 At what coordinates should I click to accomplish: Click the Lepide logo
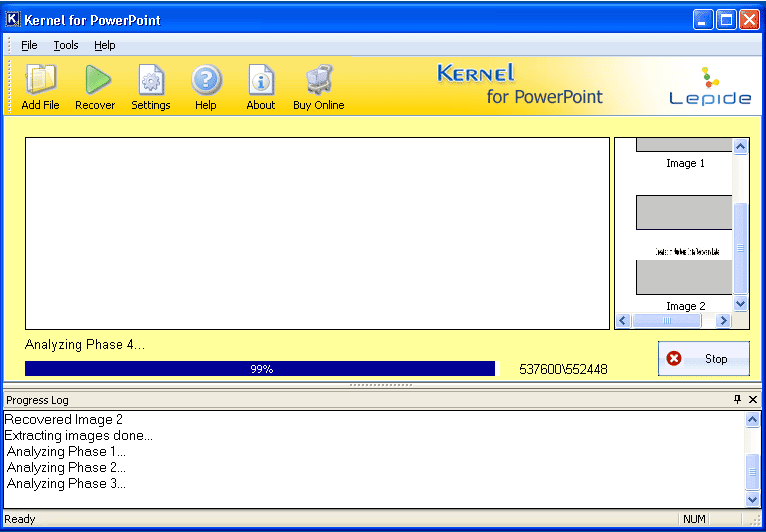pyautogui.click(x=710, y=86)
